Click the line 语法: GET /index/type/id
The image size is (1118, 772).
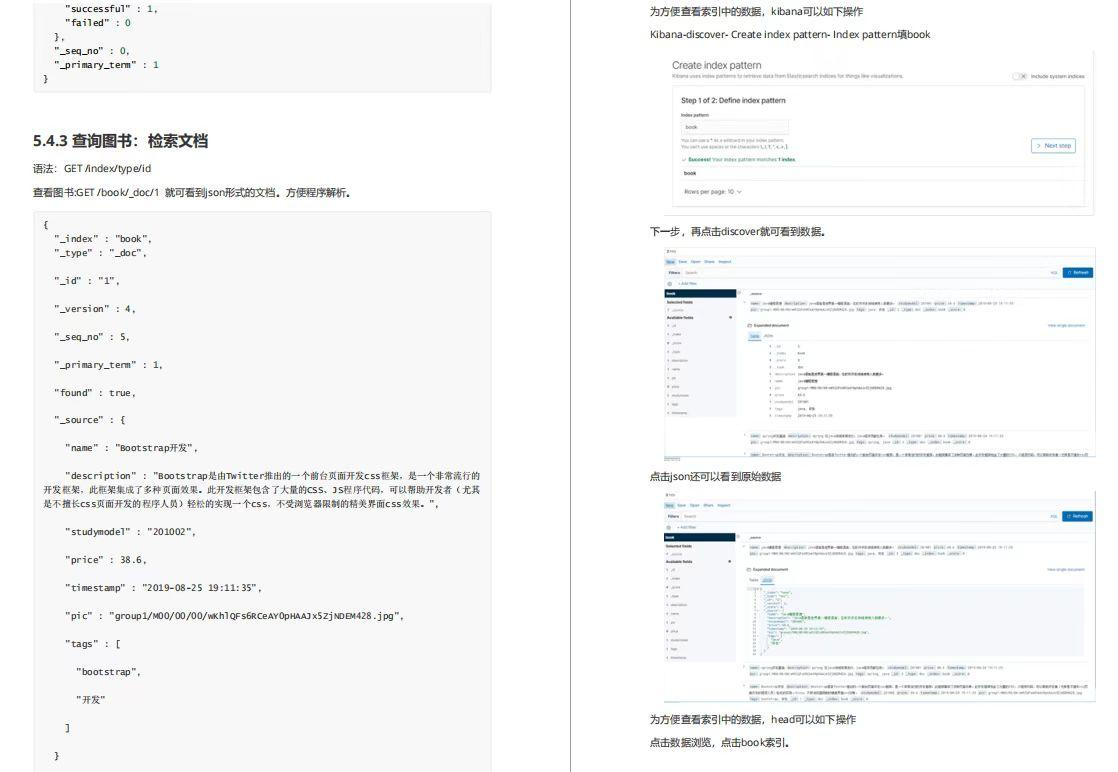[92, 169]
